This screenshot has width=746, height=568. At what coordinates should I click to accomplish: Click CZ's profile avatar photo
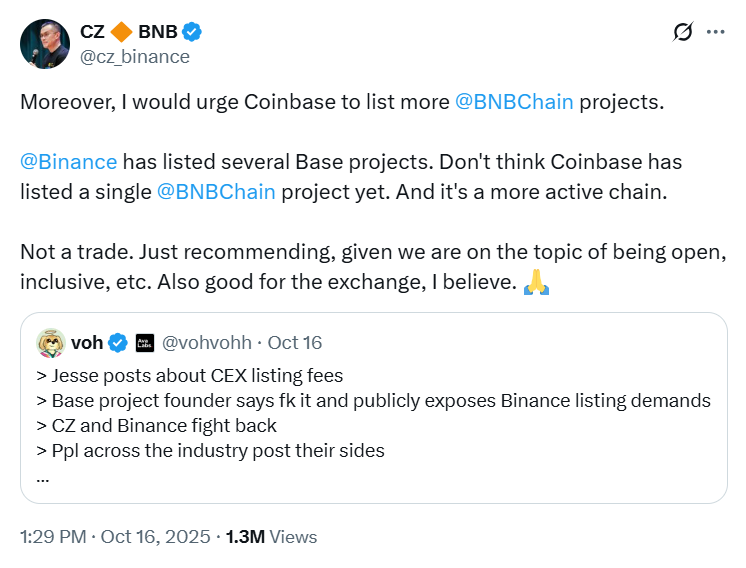[45, 43]
